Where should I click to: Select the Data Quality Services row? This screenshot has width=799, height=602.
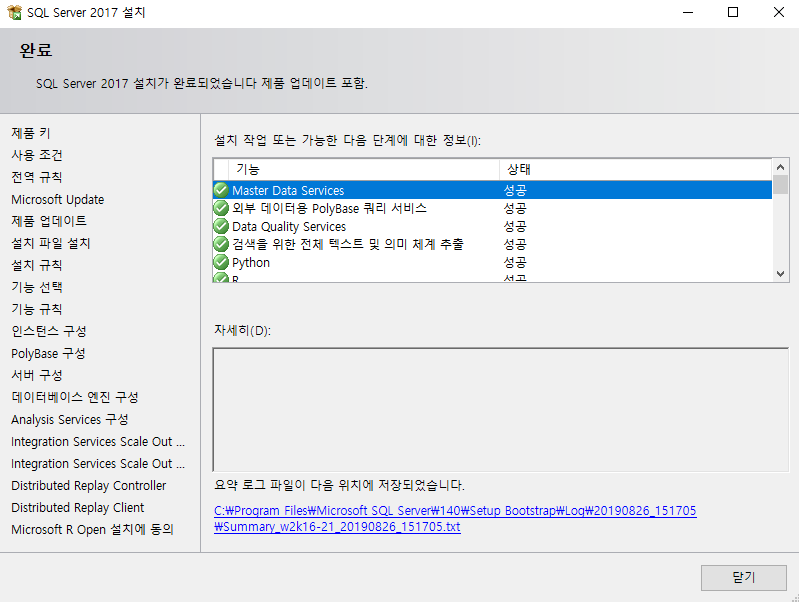pyautogui.click(x=492, y=226)
